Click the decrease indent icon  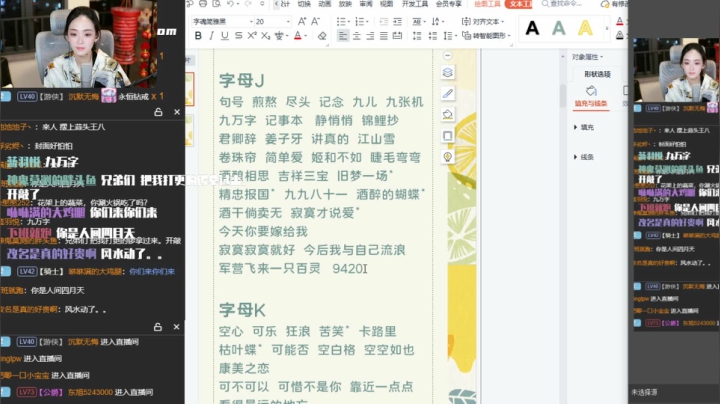click(x=383, y=22)
